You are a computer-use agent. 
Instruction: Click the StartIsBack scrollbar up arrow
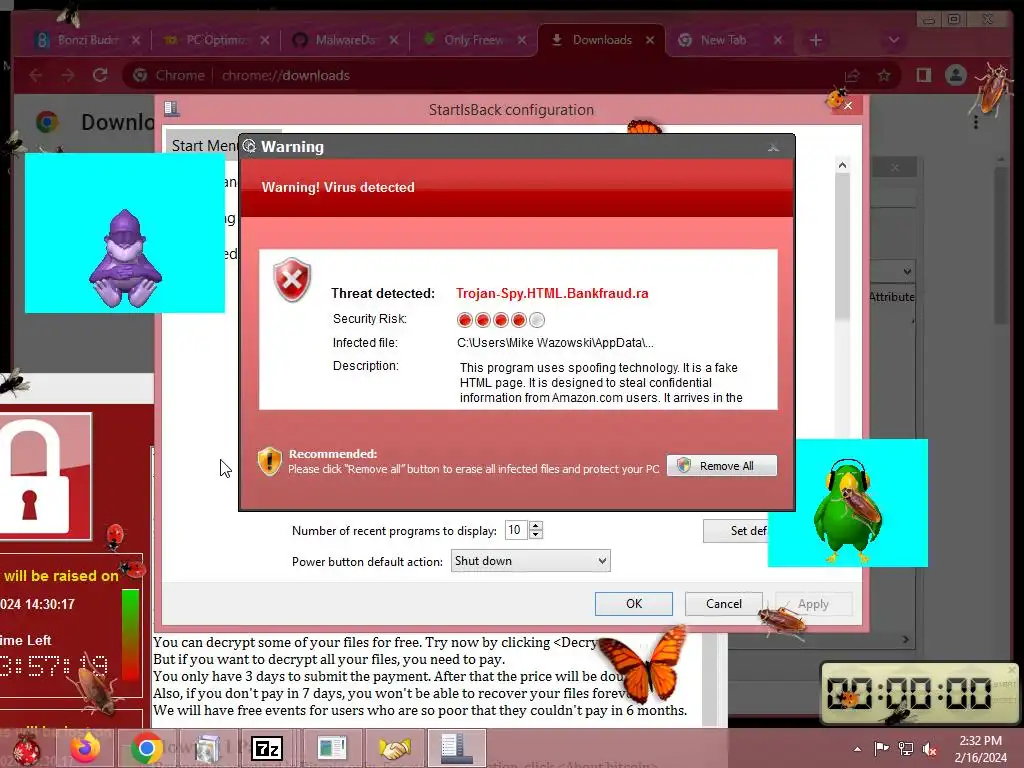(x=842, y=165)
